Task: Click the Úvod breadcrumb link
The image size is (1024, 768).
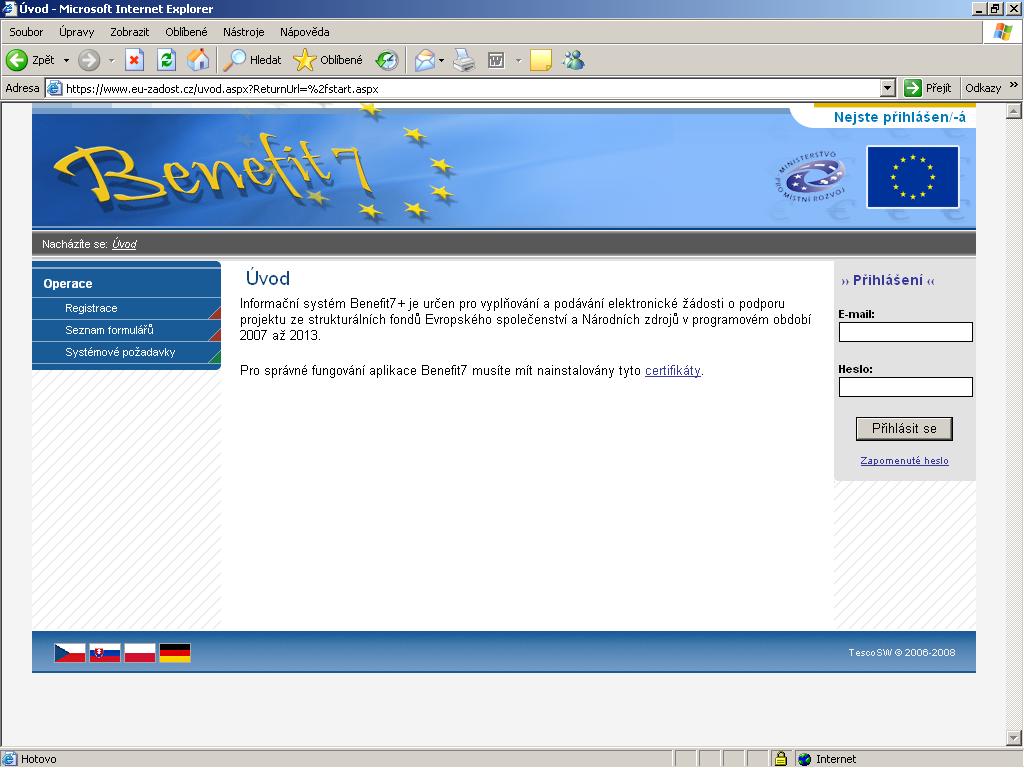Action: [124, 244]
